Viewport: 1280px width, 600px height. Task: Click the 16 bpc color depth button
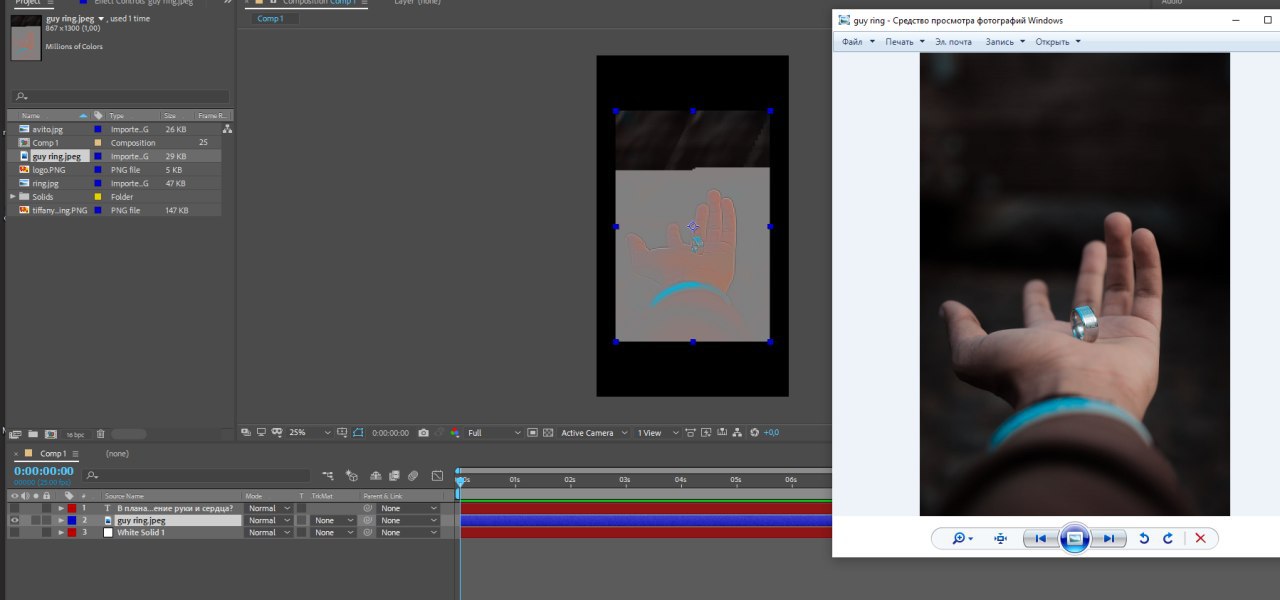coord(75,435)
